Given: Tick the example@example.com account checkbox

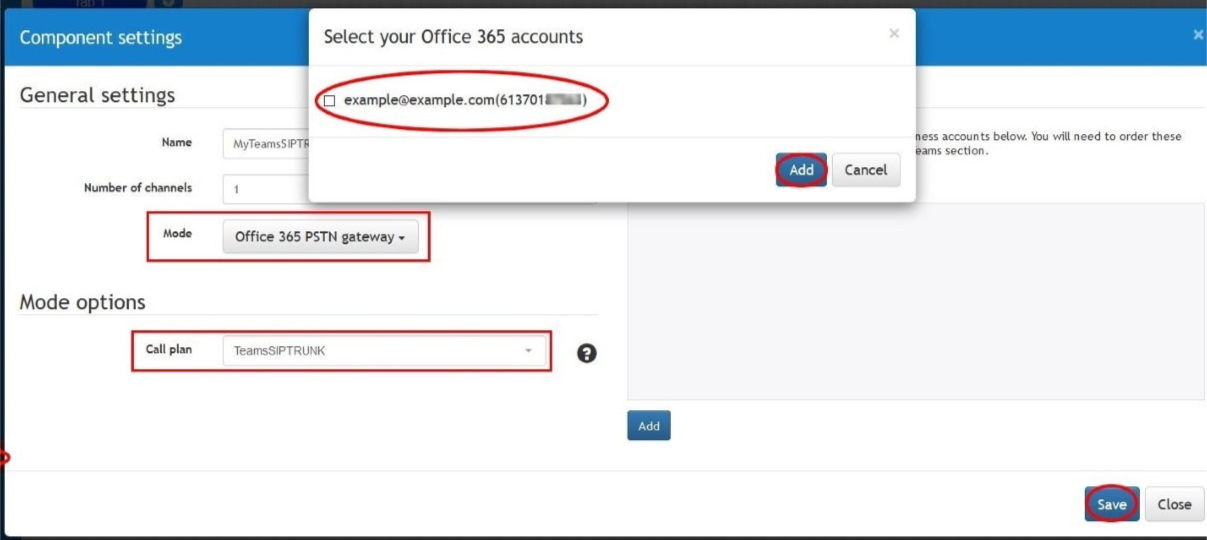Looking at the screenshot, I should 329,101.
